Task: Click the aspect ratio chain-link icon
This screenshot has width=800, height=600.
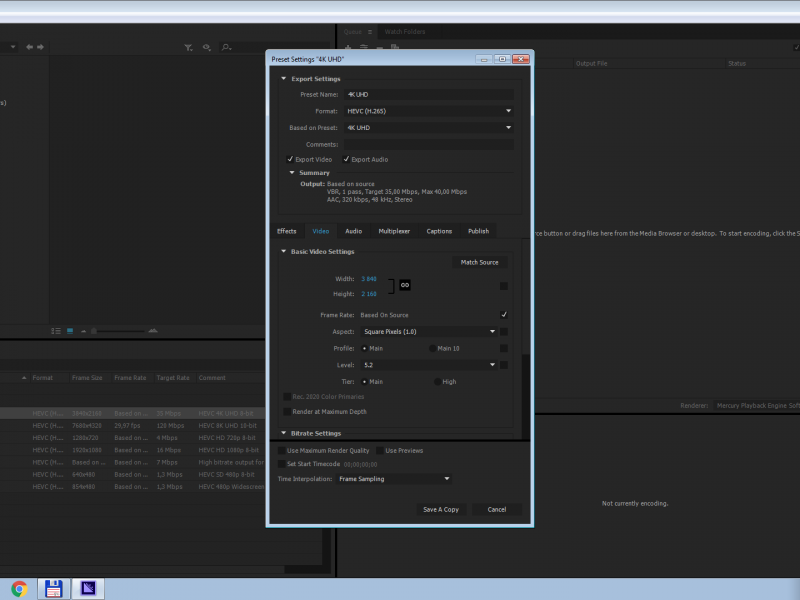Action: point(405,285)
